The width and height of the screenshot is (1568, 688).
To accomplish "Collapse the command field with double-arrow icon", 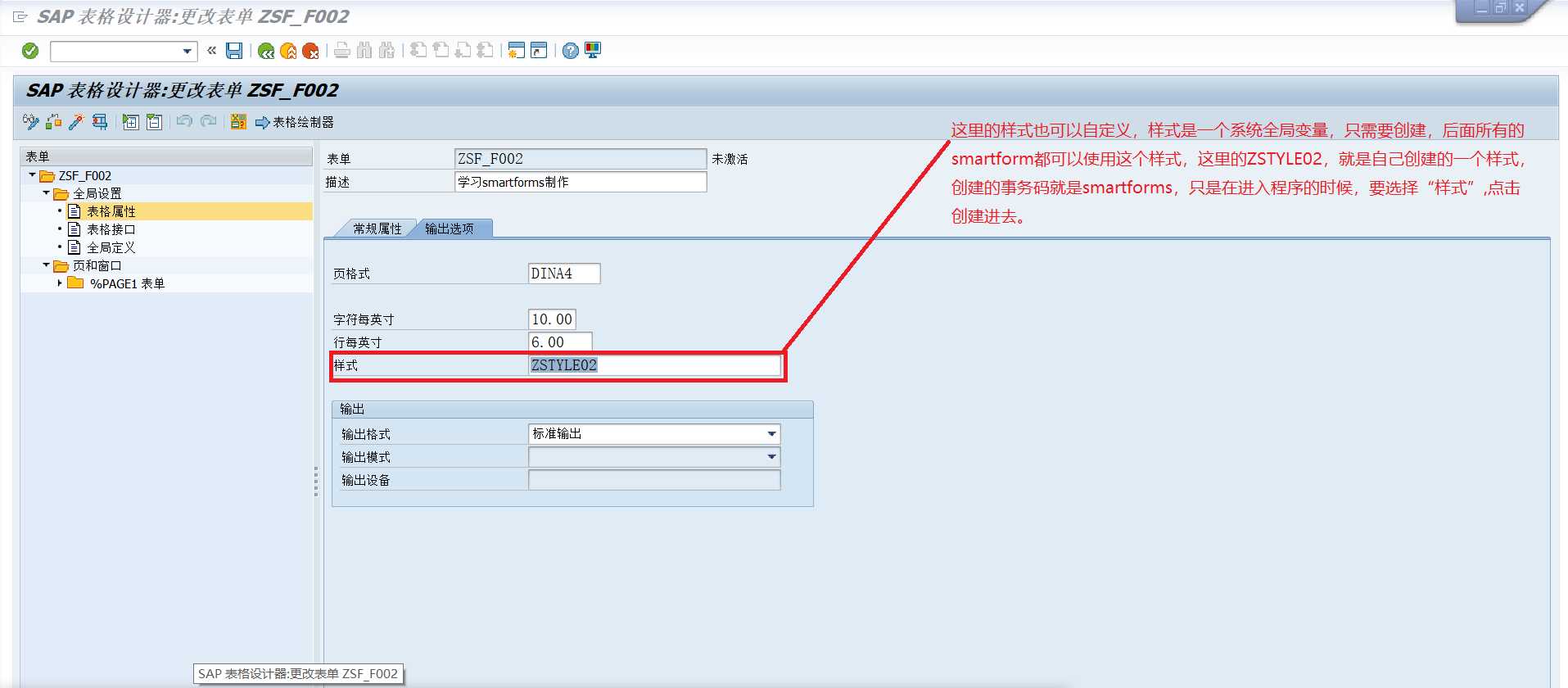I will pyautogui.click(x=211, y=51).
